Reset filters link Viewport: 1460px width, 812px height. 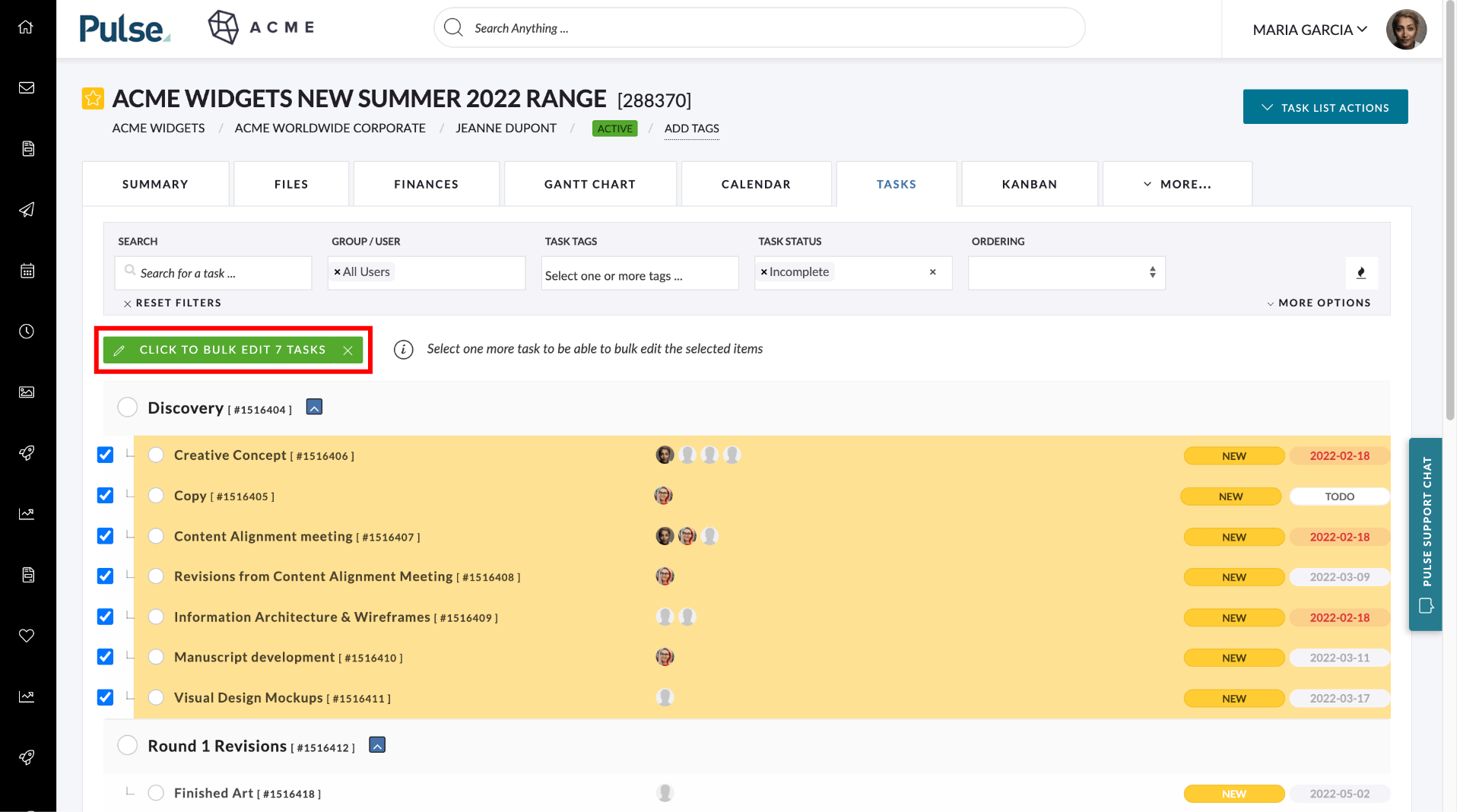pyautogui.click(x=173, y=303)
